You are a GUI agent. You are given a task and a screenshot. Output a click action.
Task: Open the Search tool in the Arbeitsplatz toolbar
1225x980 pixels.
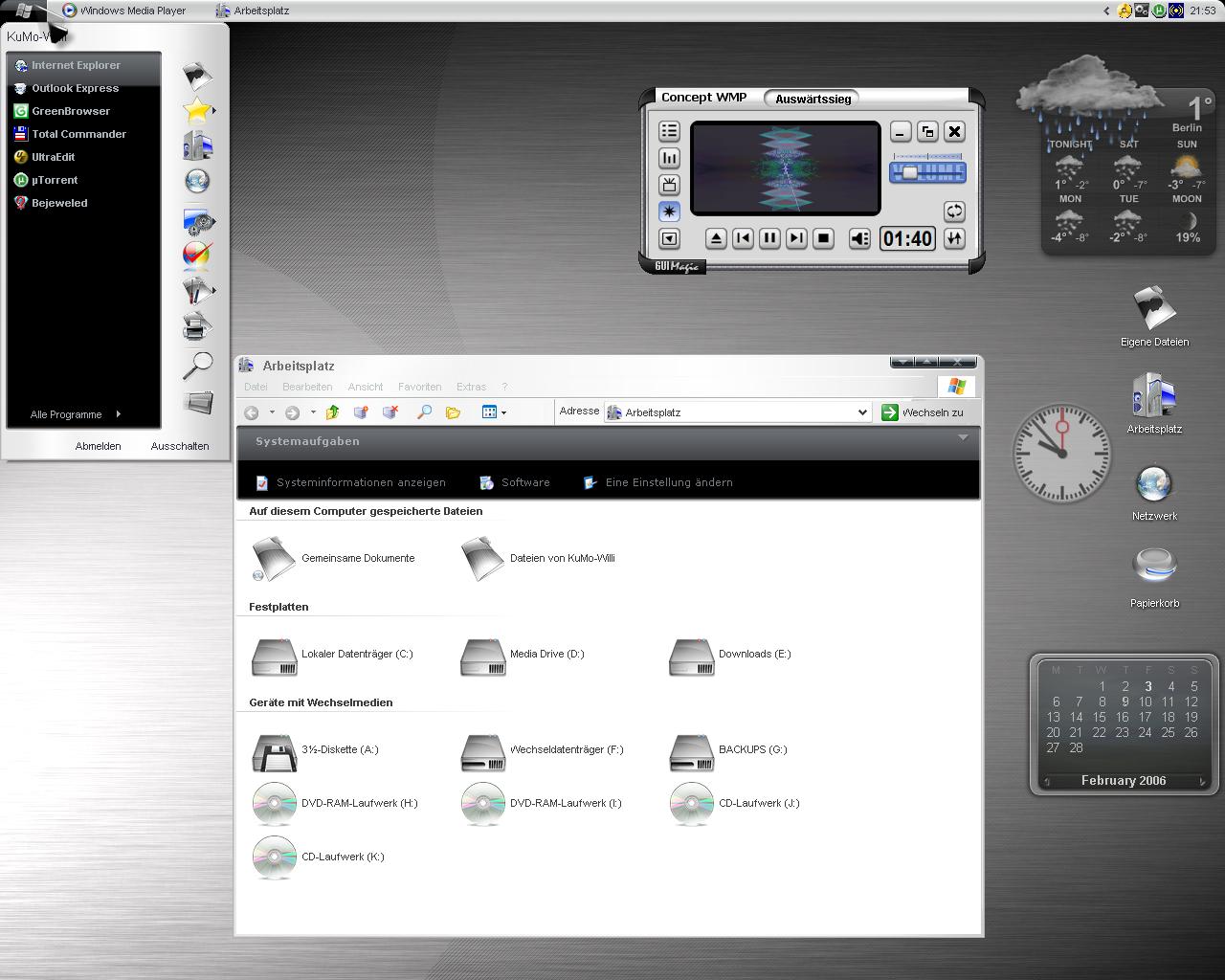coord(424,412)
